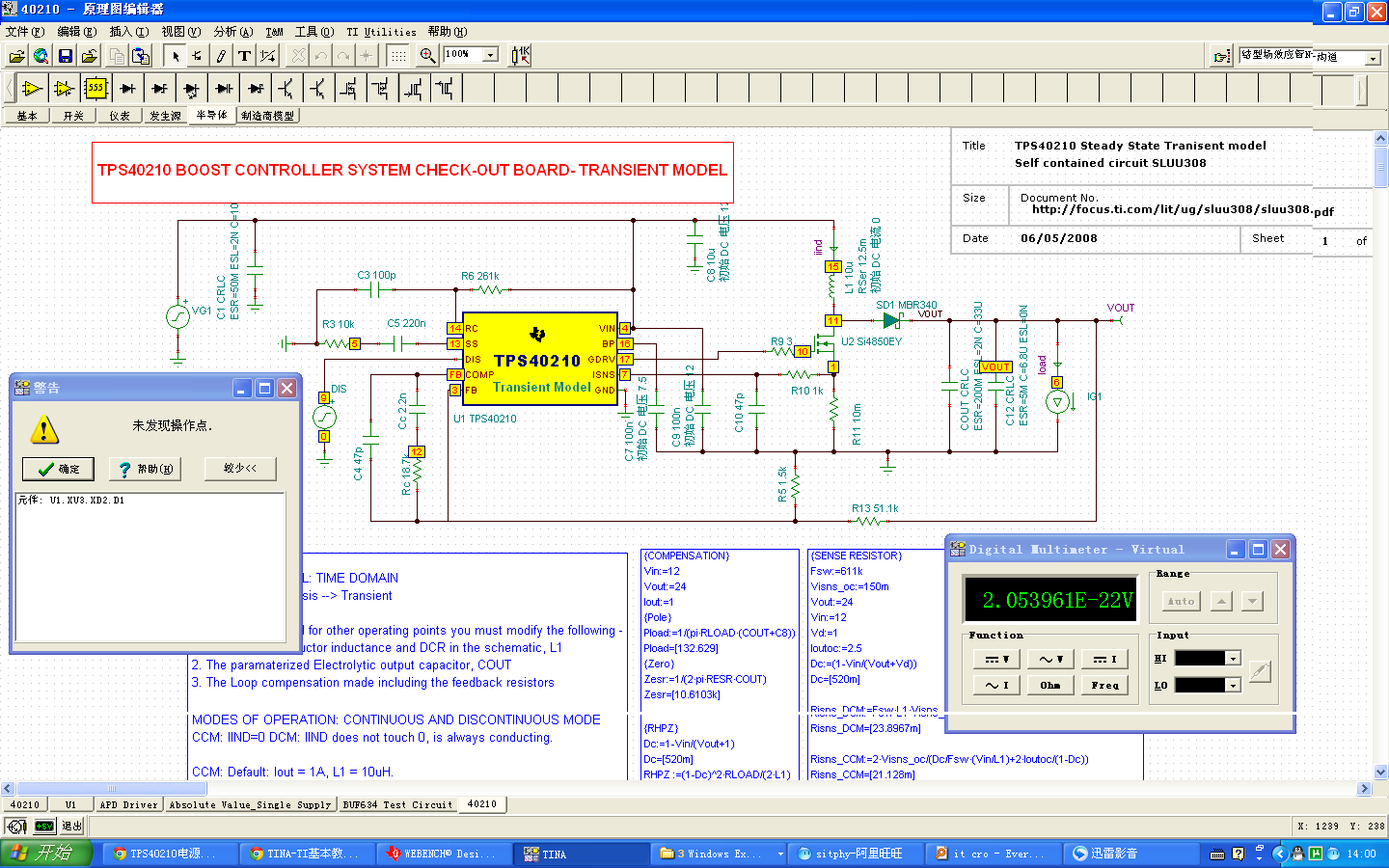
Task: Confirm the warning with 确定 button
Action: [58, 469]
